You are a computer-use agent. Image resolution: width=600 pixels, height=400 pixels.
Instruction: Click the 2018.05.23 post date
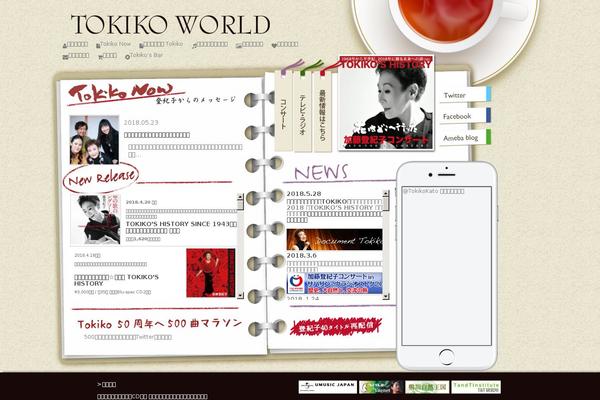(141, 122)
